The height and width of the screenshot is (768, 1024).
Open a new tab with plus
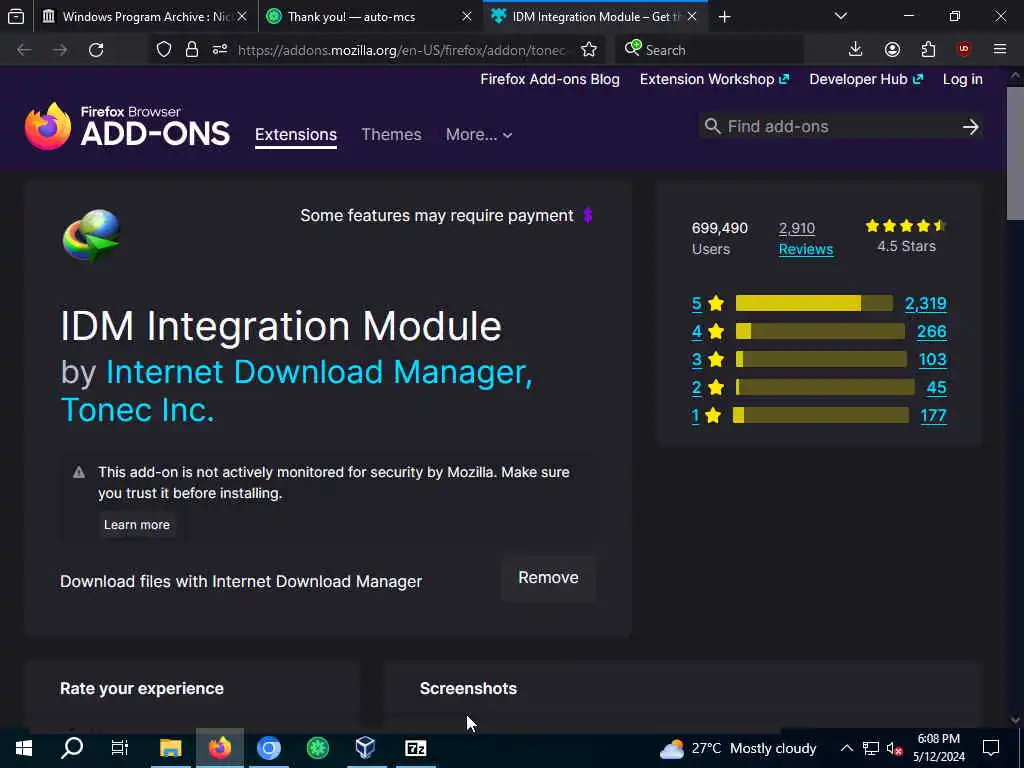[x=724, y=17]
